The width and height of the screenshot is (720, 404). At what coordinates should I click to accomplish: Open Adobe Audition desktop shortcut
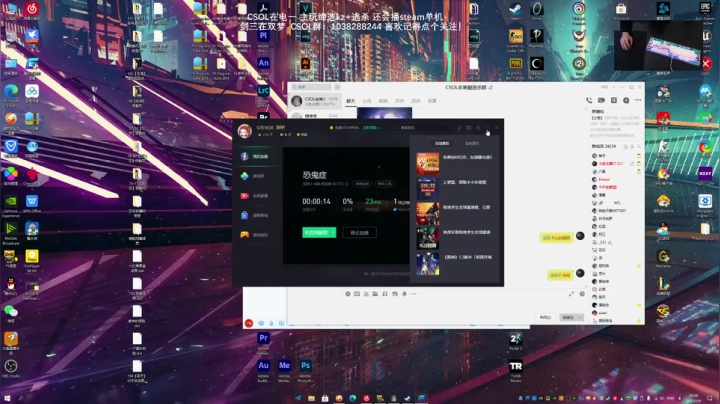point(263,371)
